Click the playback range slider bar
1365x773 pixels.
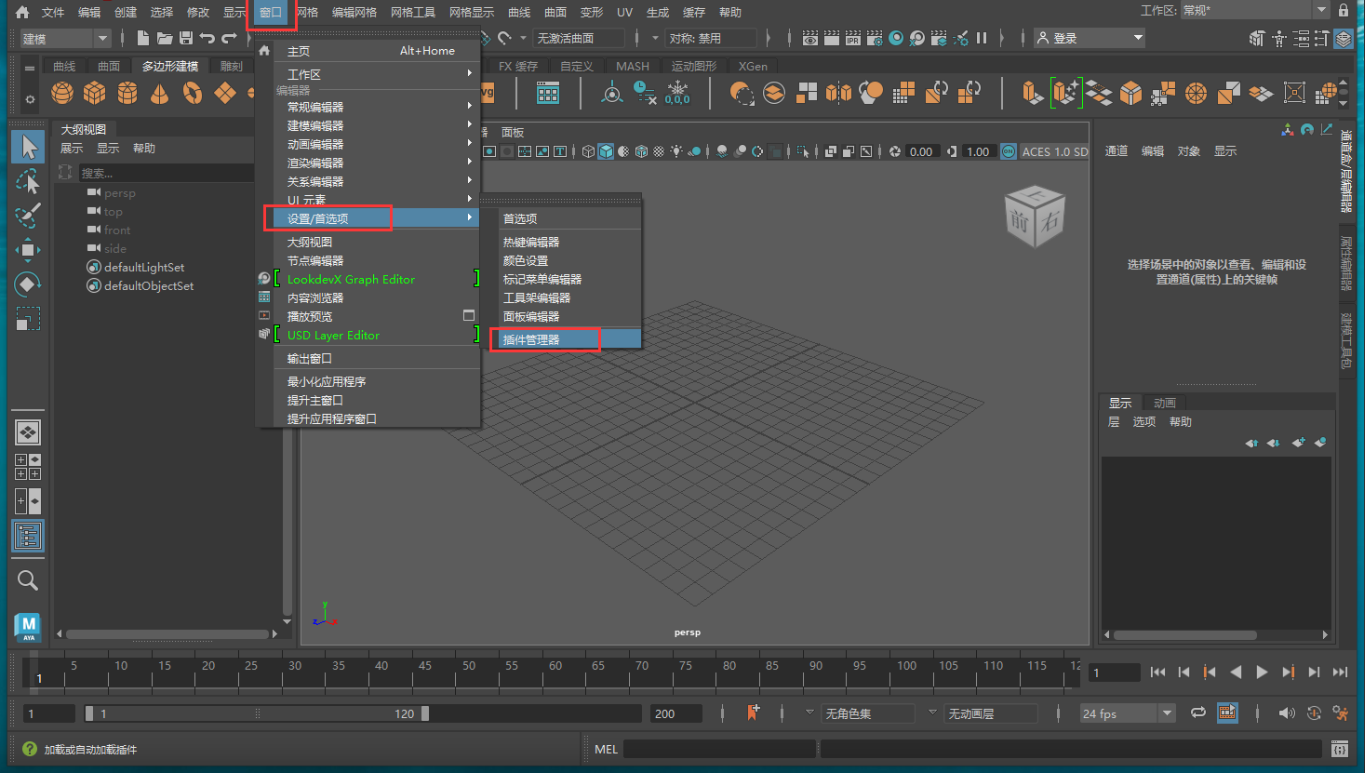point(258,713)
